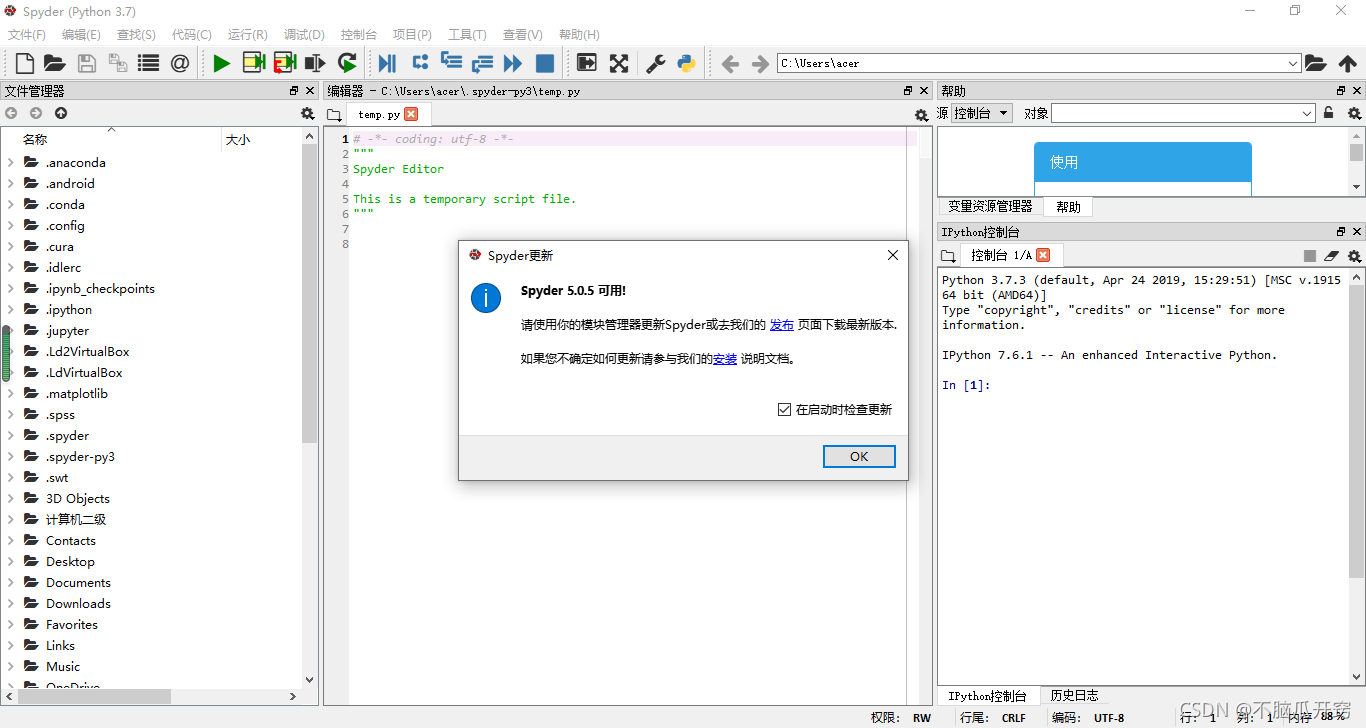The image size is (1366, 728).
Task: Change to parent directory arrow icon
Action: [x=1348, y=63]
